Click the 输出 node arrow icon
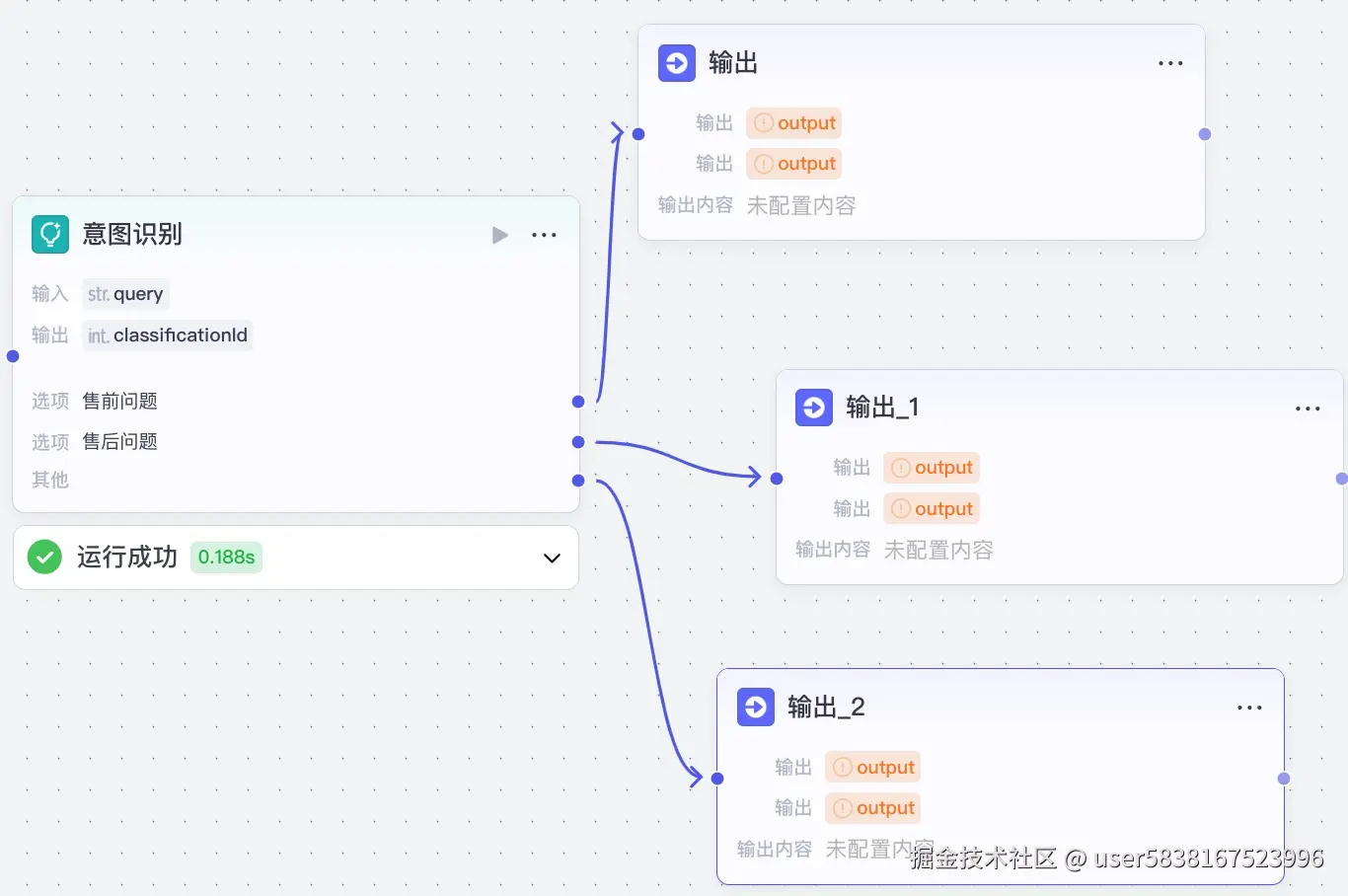This screenshot has height=896, width=1348. click(x=677, y=63)
